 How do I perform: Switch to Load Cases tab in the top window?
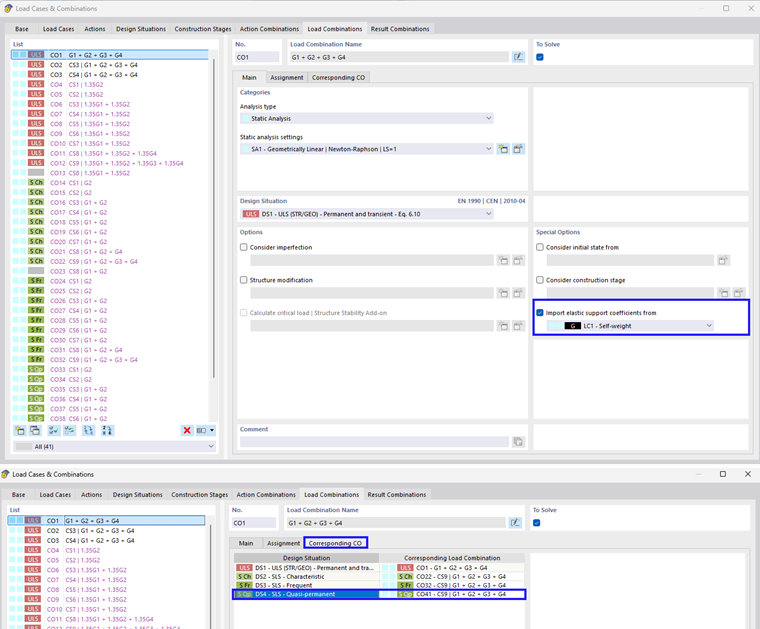[58, 29]
